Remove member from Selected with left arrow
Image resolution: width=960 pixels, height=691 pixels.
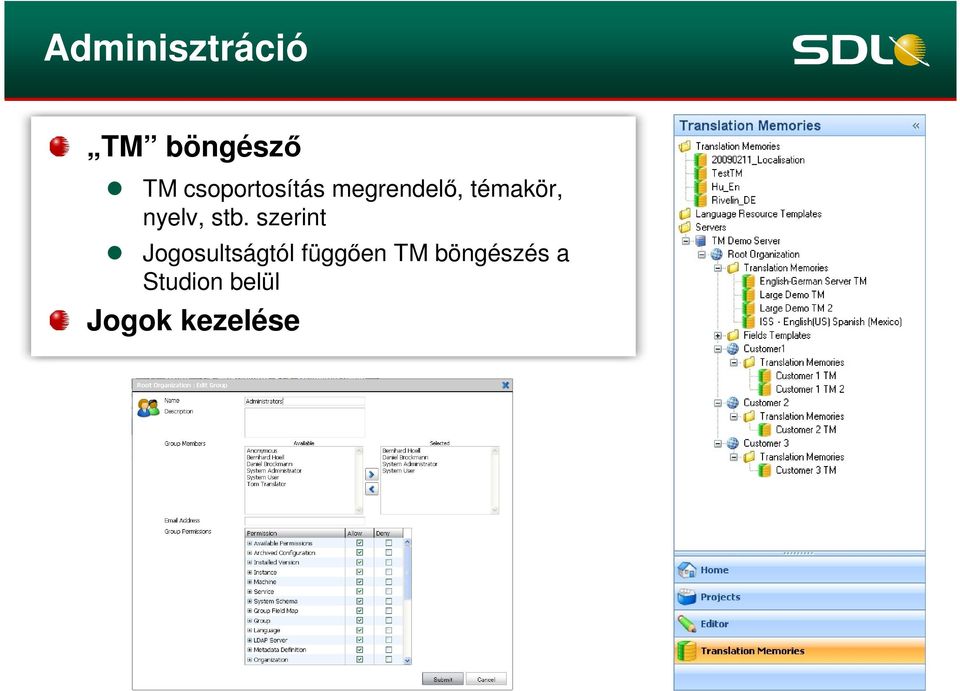coord(372,489)
